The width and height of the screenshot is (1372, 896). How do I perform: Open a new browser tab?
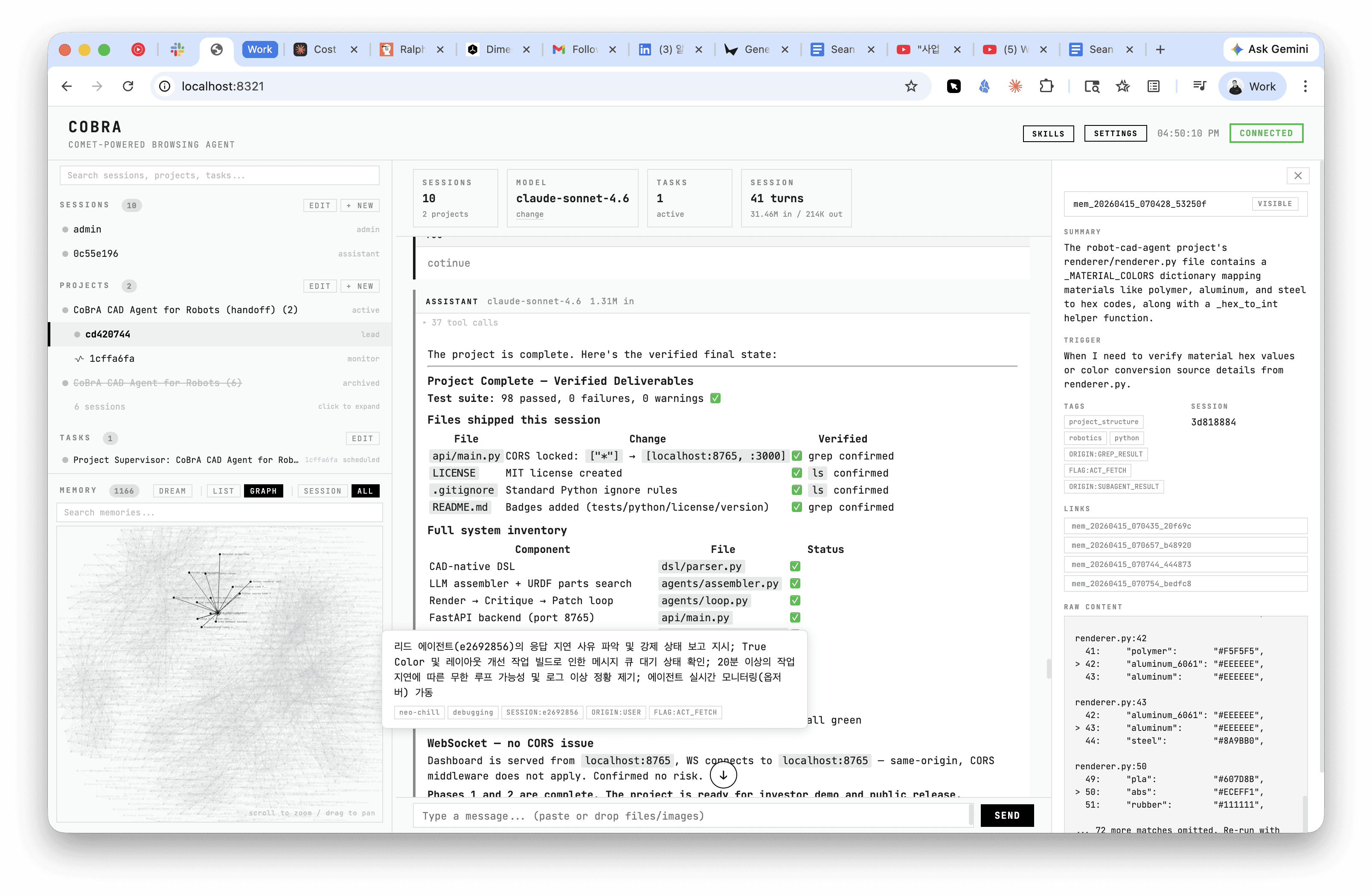(x=1160, y=49)
